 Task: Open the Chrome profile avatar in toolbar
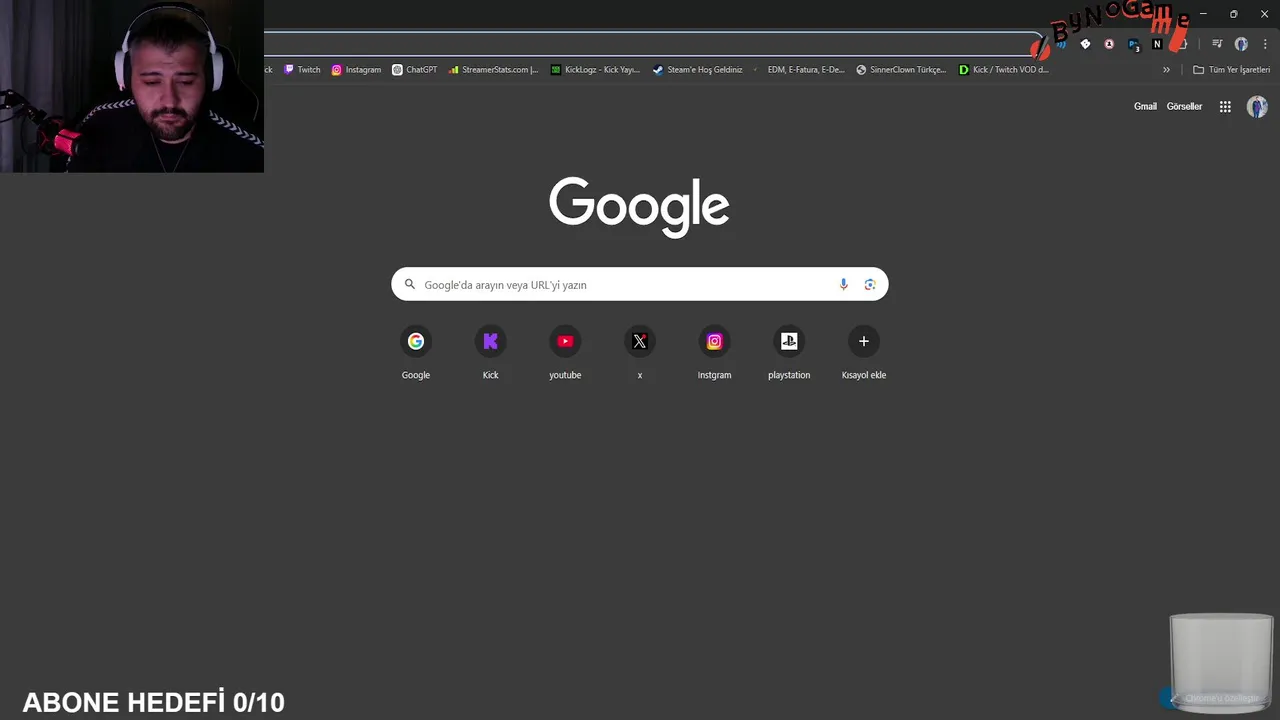pyautogui.click(x=1241, y=44)
